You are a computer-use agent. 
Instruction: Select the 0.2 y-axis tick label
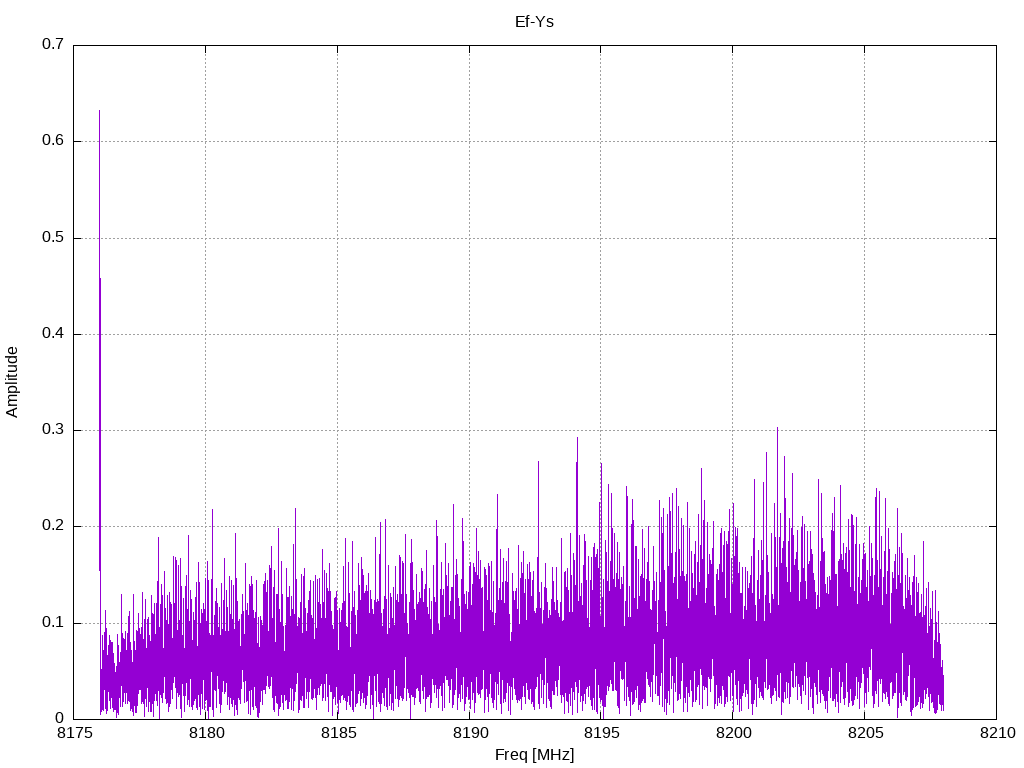(x=53, y=526)
